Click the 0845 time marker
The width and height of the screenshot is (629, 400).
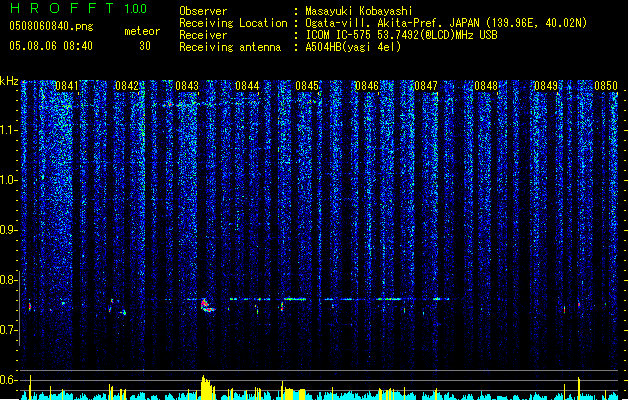coord(307,86)
